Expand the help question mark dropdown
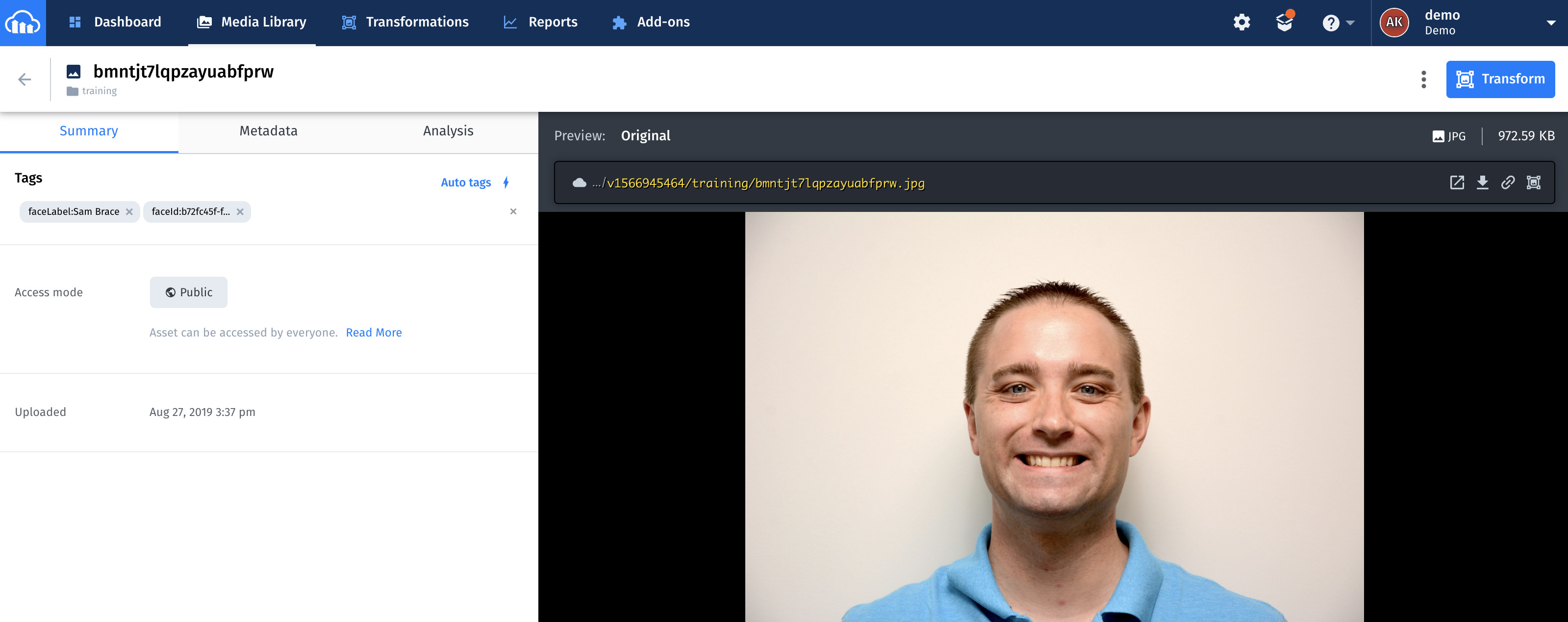This screenshot has height=622, width=1568. tap(1337, 23)
